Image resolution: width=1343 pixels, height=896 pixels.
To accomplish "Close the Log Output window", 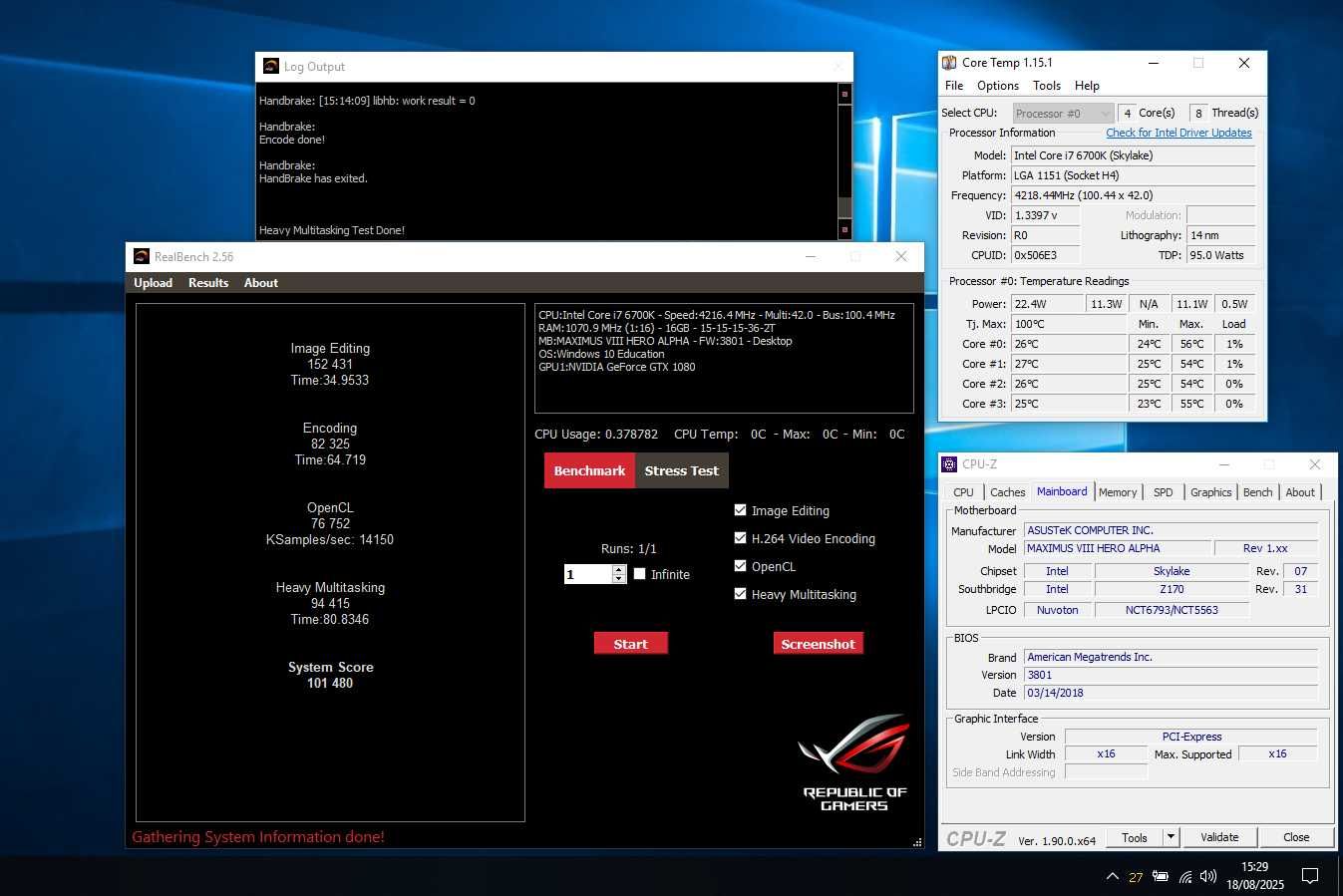I will click(838, 67).
